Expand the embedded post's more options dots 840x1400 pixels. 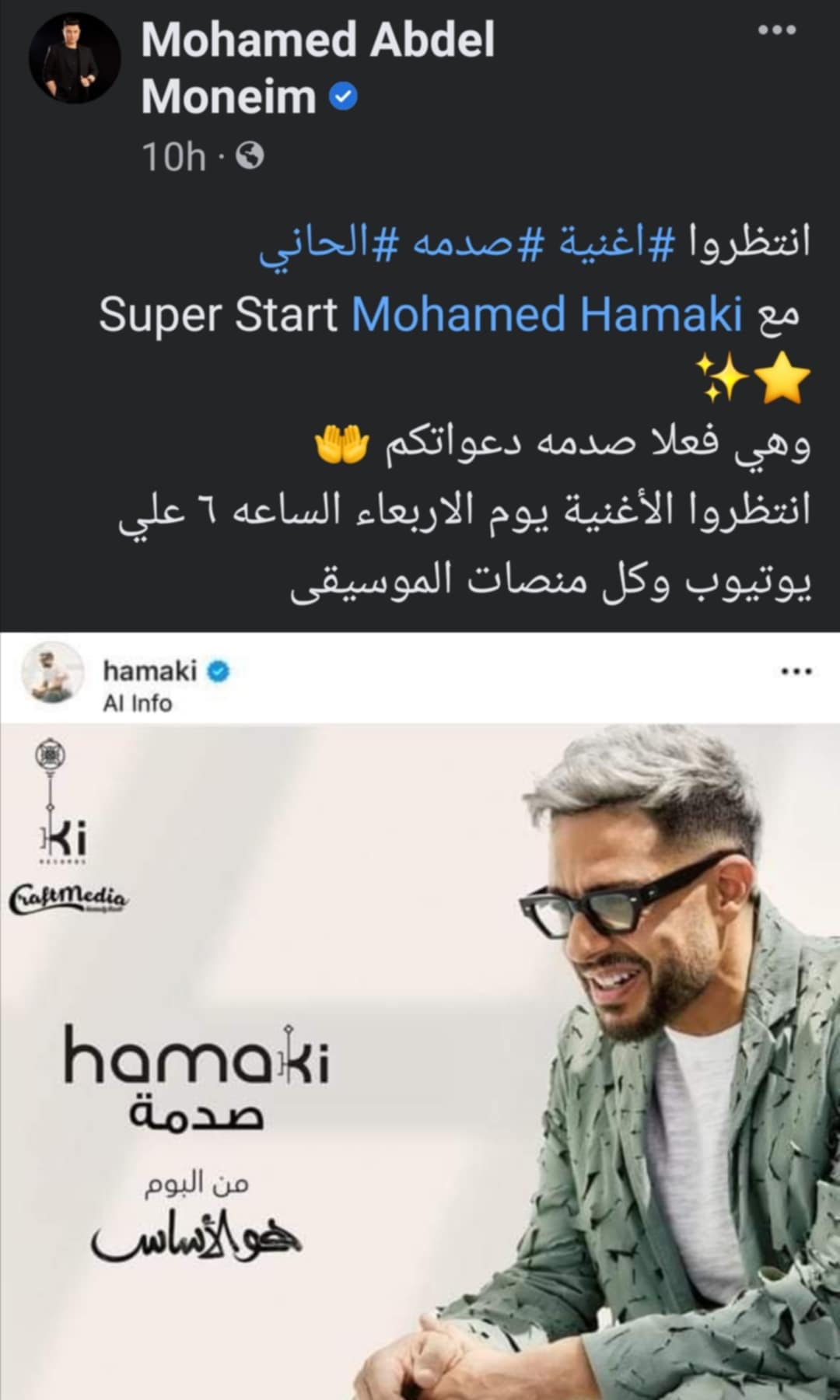796,671
